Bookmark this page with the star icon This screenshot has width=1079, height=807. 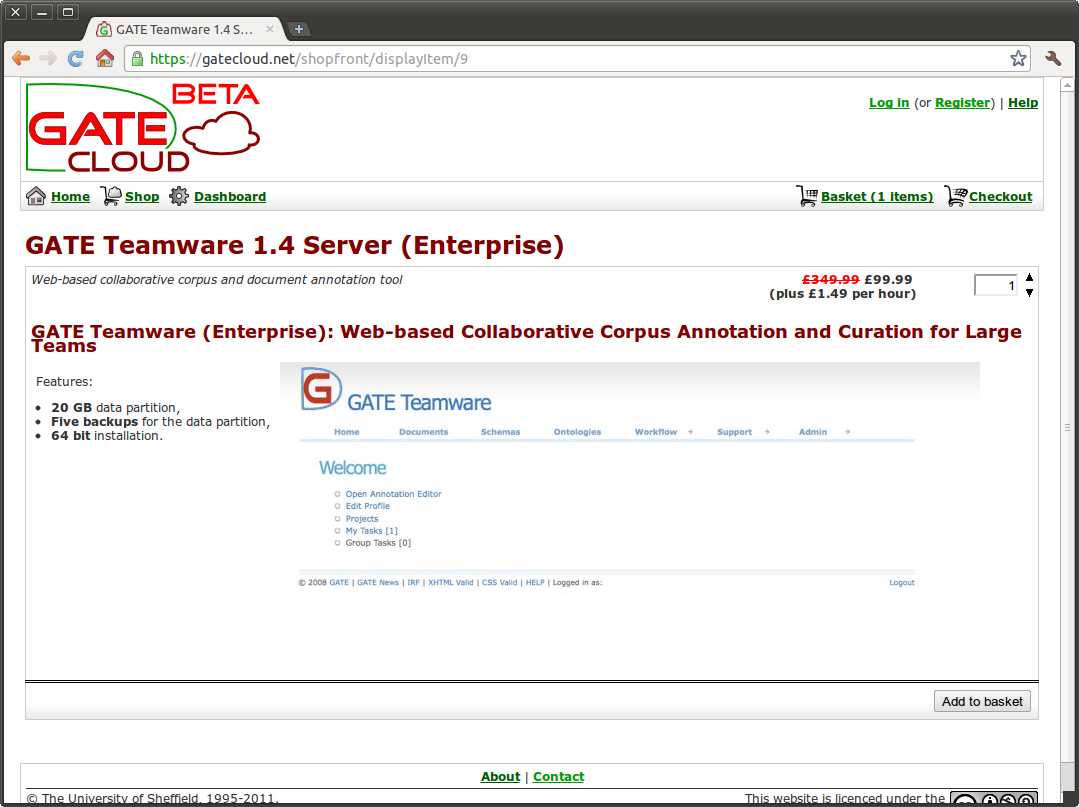(x=1018, y=58)
